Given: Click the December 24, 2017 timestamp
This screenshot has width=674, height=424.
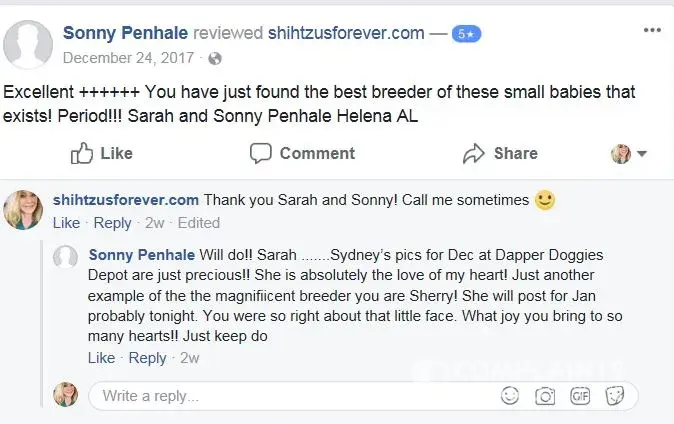Looking at the screenshot, I should 133,58.
